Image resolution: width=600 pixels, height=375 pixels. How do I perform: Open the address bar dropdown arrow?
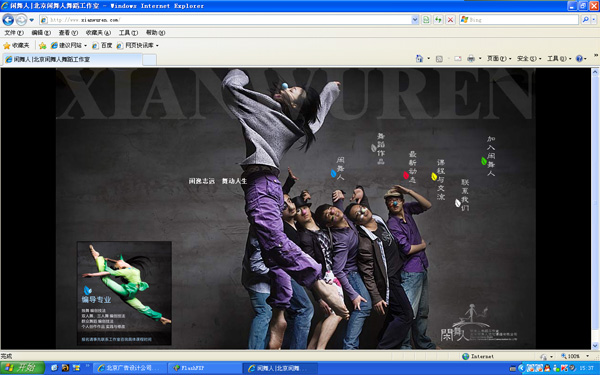(x=415, y=20)
